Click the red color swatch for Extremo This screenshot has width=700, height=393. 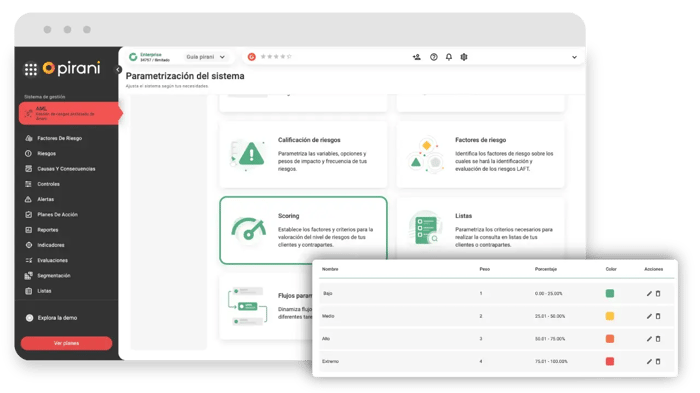(610, 361)
